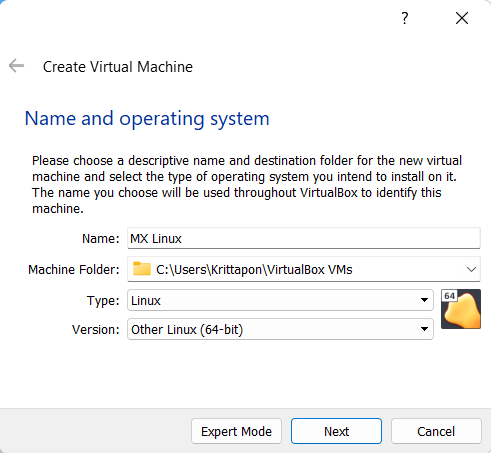Screen dimensions: 491x453
Task: Click the 'Machine Folder:' label
Action: [x=74, y=269]
